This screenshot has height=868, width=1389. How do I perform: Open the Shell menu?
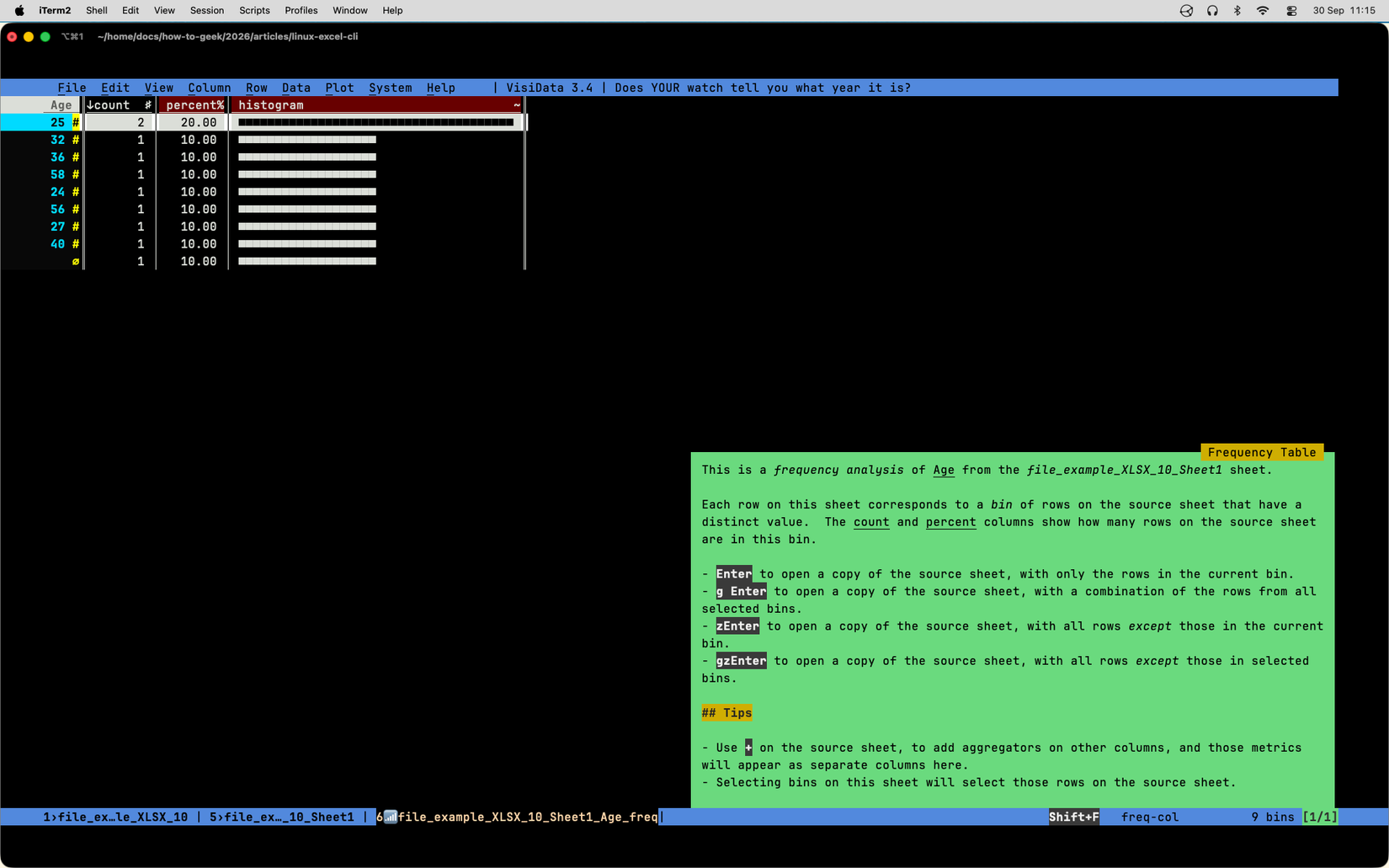(x=97, y=11)
